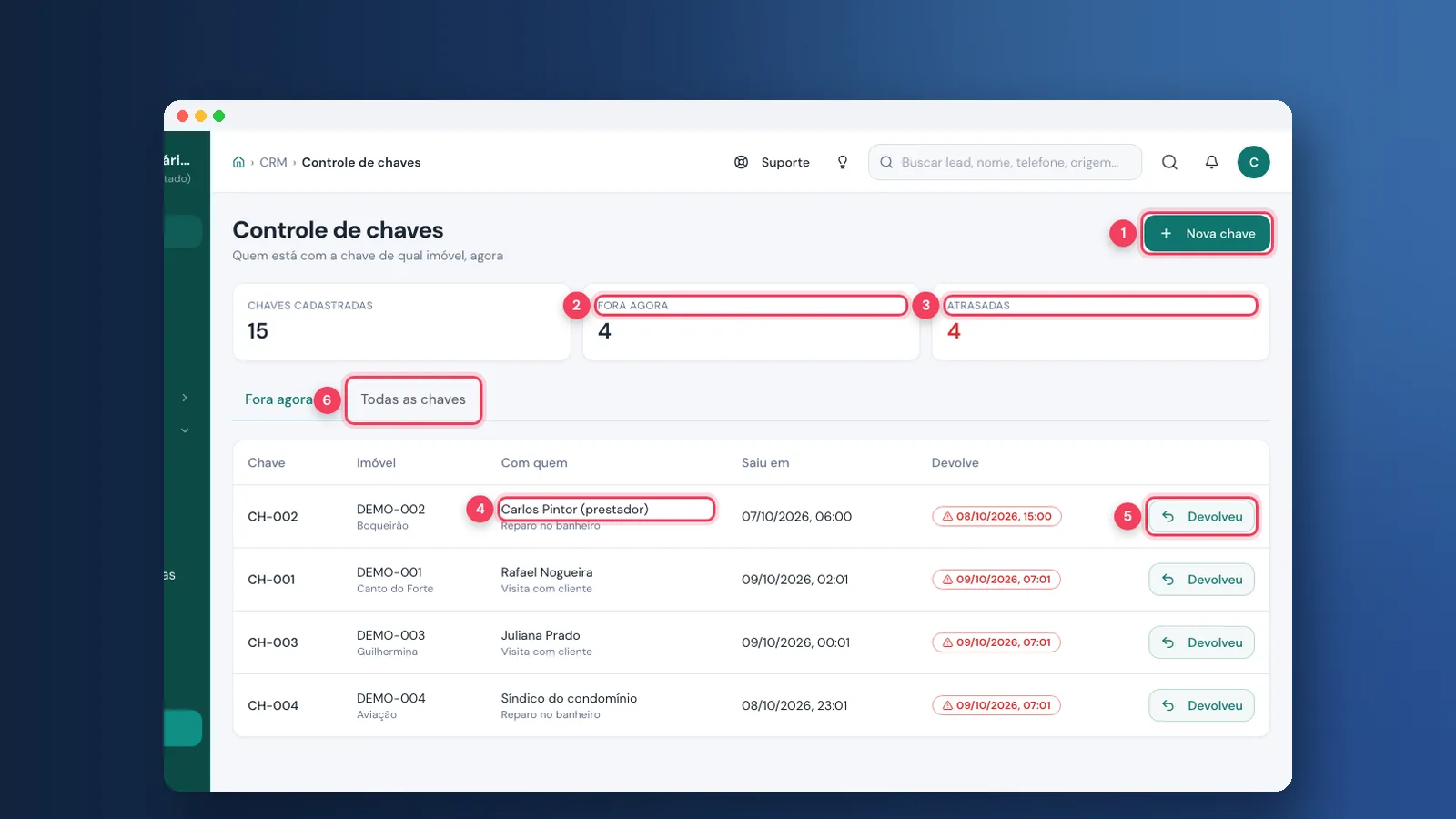Viewport: 1456px width, 819px height.
Task: Click Devolveu for key CH-002
Action: click(1201, 517)
